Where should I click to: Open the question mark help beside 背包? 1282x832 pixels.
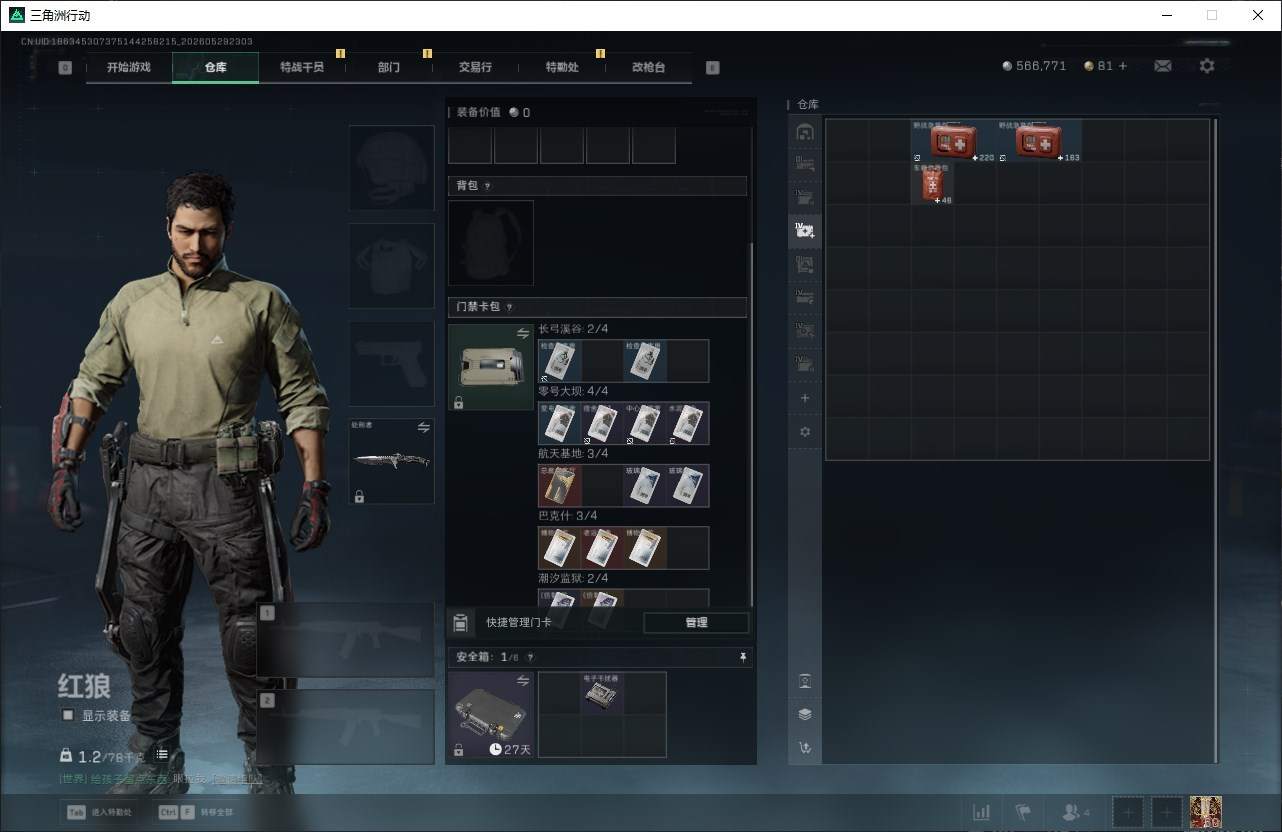pos(487,186)
